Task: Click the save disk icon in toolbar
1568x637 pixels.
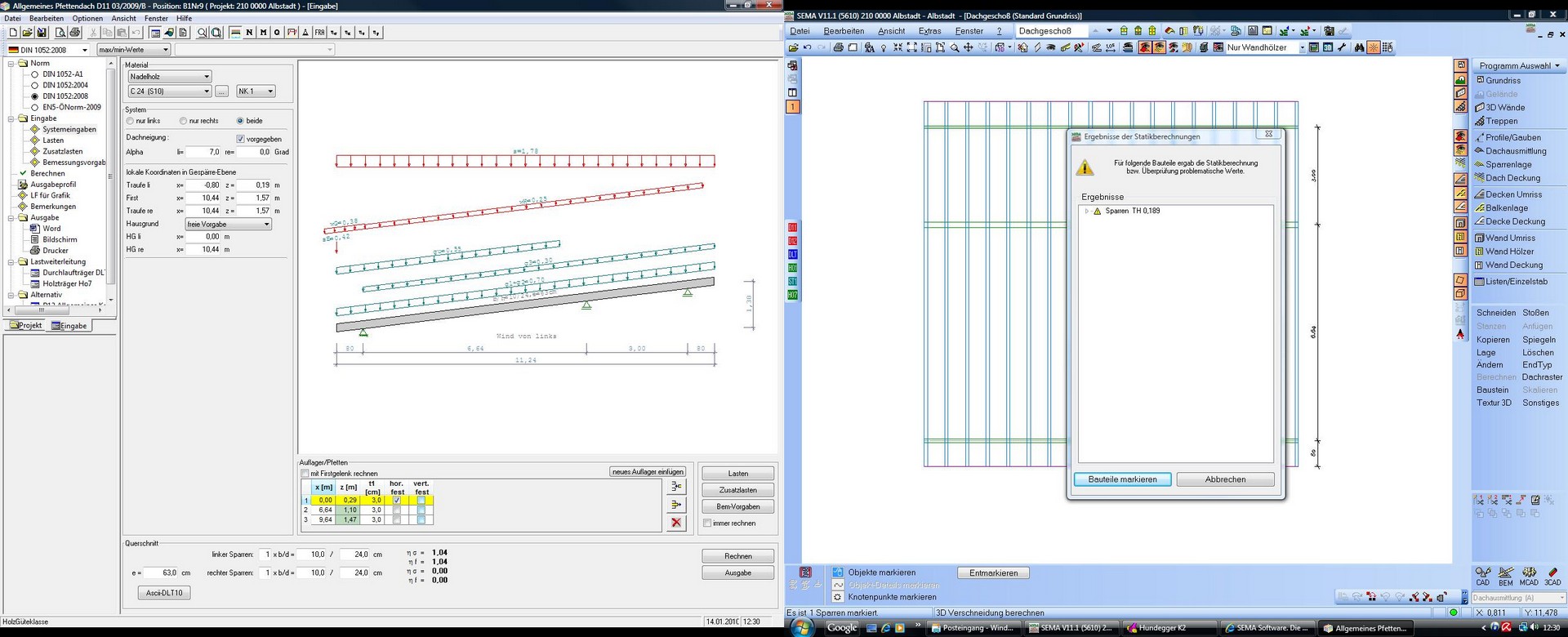Action: click(x=42, y=33)
